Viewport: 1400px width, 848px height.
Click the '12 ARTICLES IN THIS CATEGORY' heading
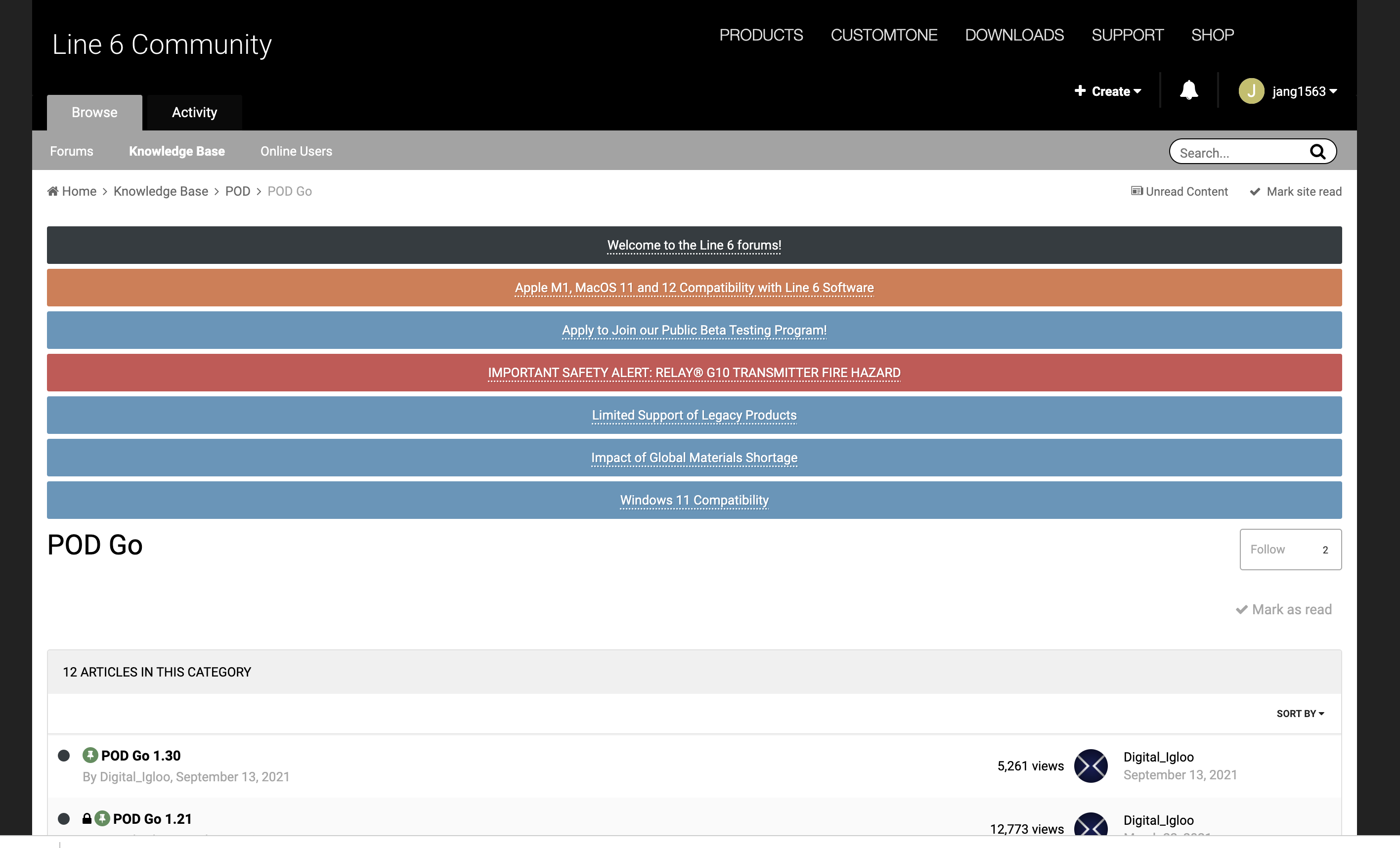[157, 672]
